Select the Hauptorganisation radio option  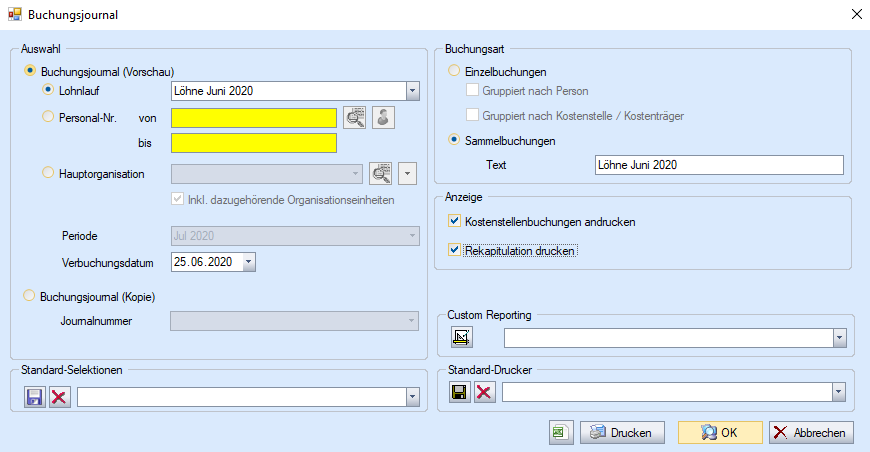48,173
